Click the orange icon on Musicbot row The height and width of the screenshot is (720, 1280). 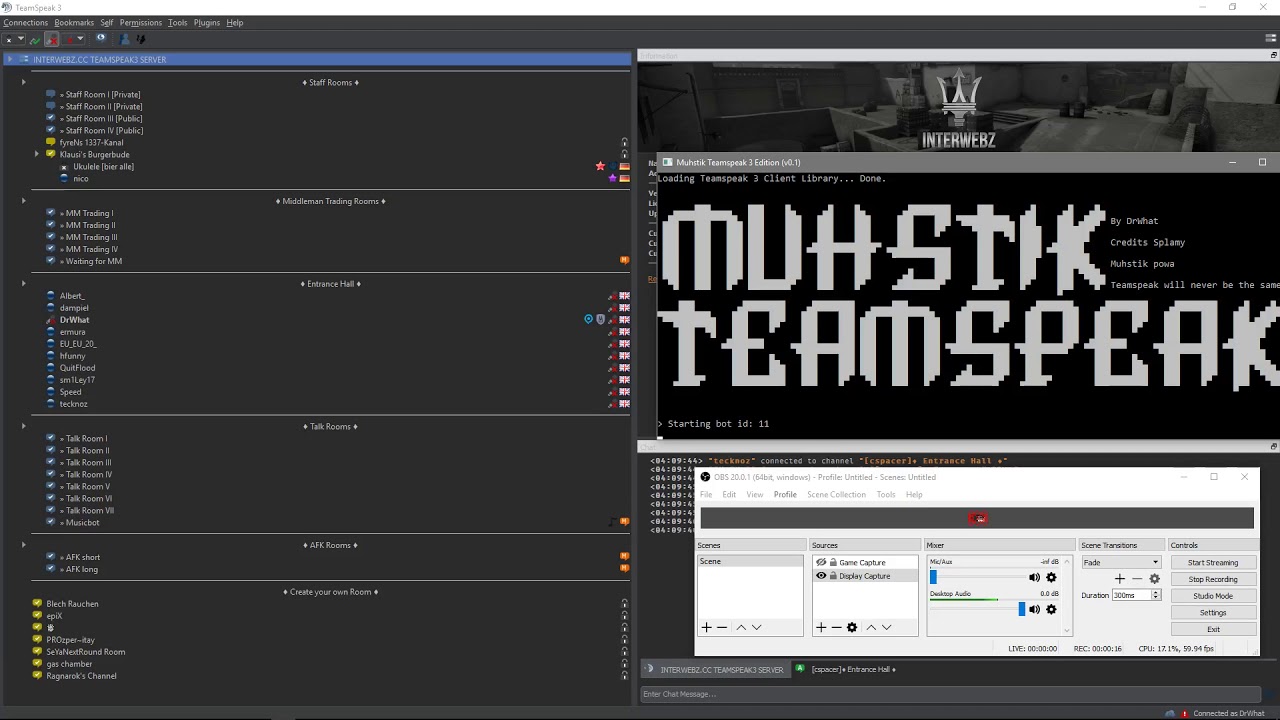[x=625, y=521]
